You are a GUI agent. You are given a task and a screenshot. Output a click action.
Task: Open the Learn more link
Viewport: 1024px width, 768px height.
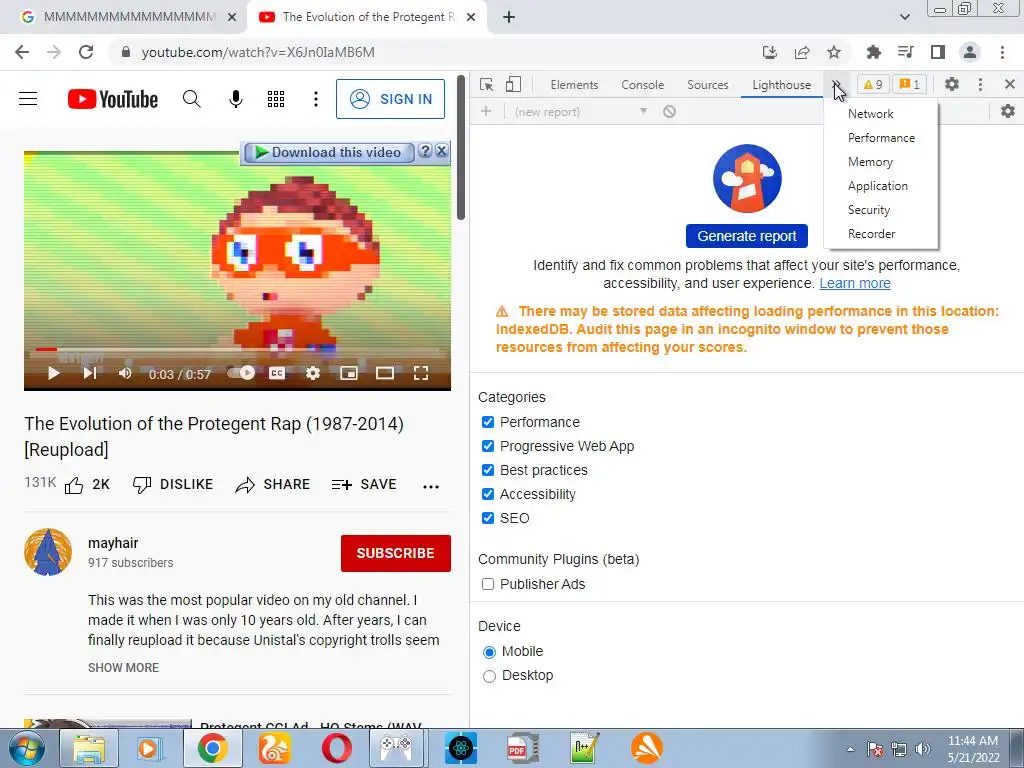[x=855, y=283]
